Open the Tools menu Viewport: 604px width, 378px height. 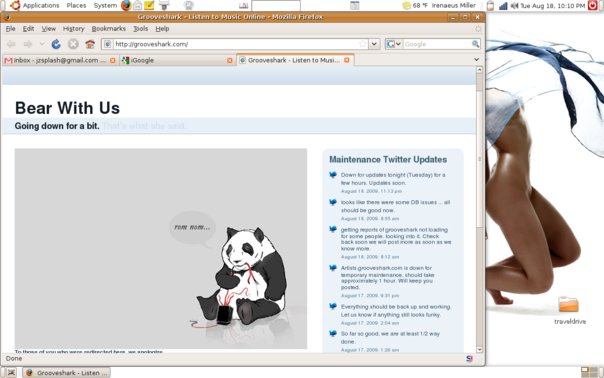click(141, 29)
